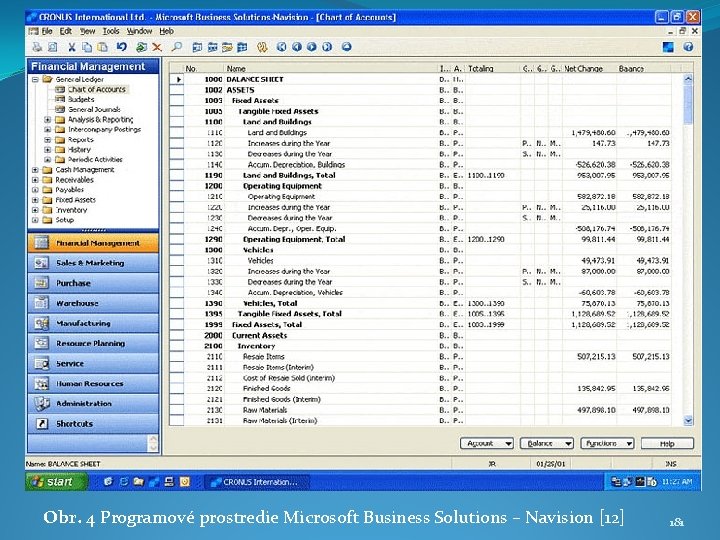Expand the Payables folder
The image size is (720, 540).
click(35, 190)
